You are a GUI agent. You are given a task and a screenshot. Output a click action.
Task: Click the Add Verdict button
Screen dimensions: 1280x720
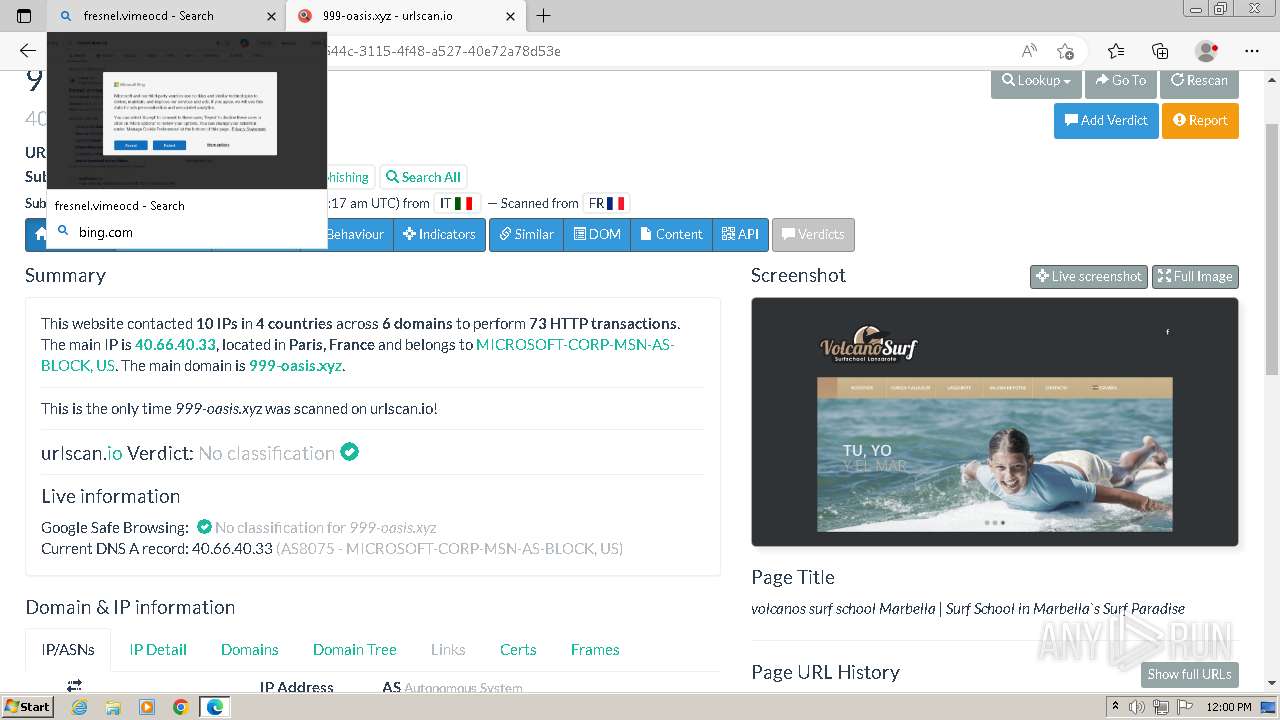tap(1106, 120)
